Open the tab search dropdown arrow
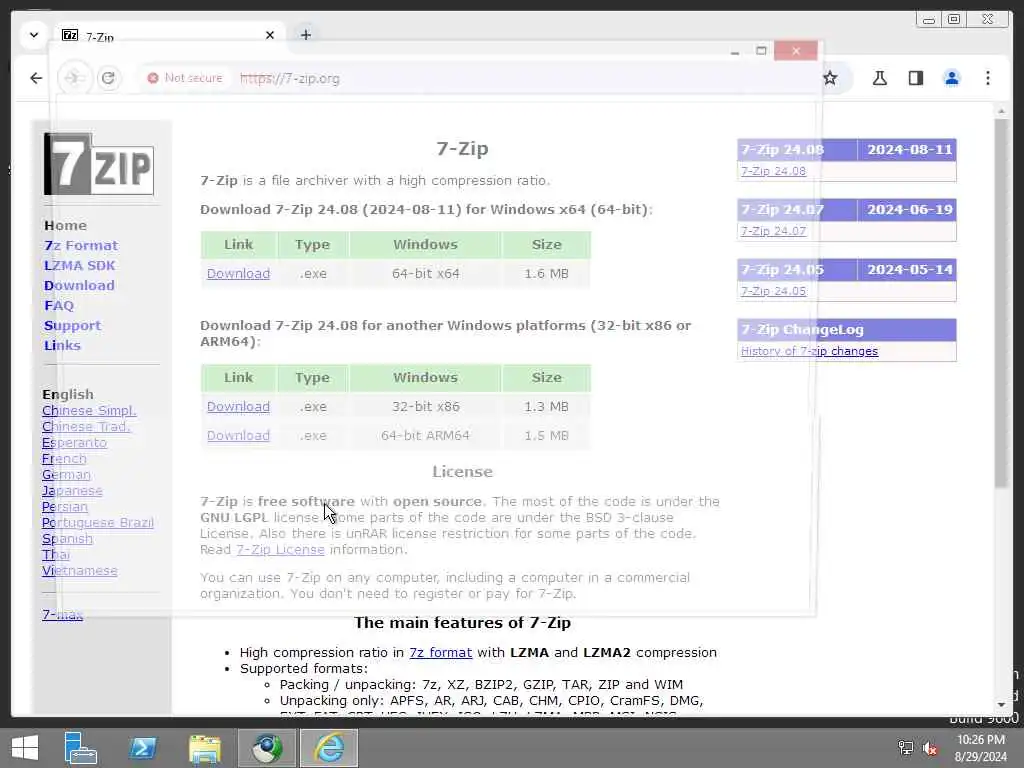This screenshot has height=768, width=1024. coord(34,35)
